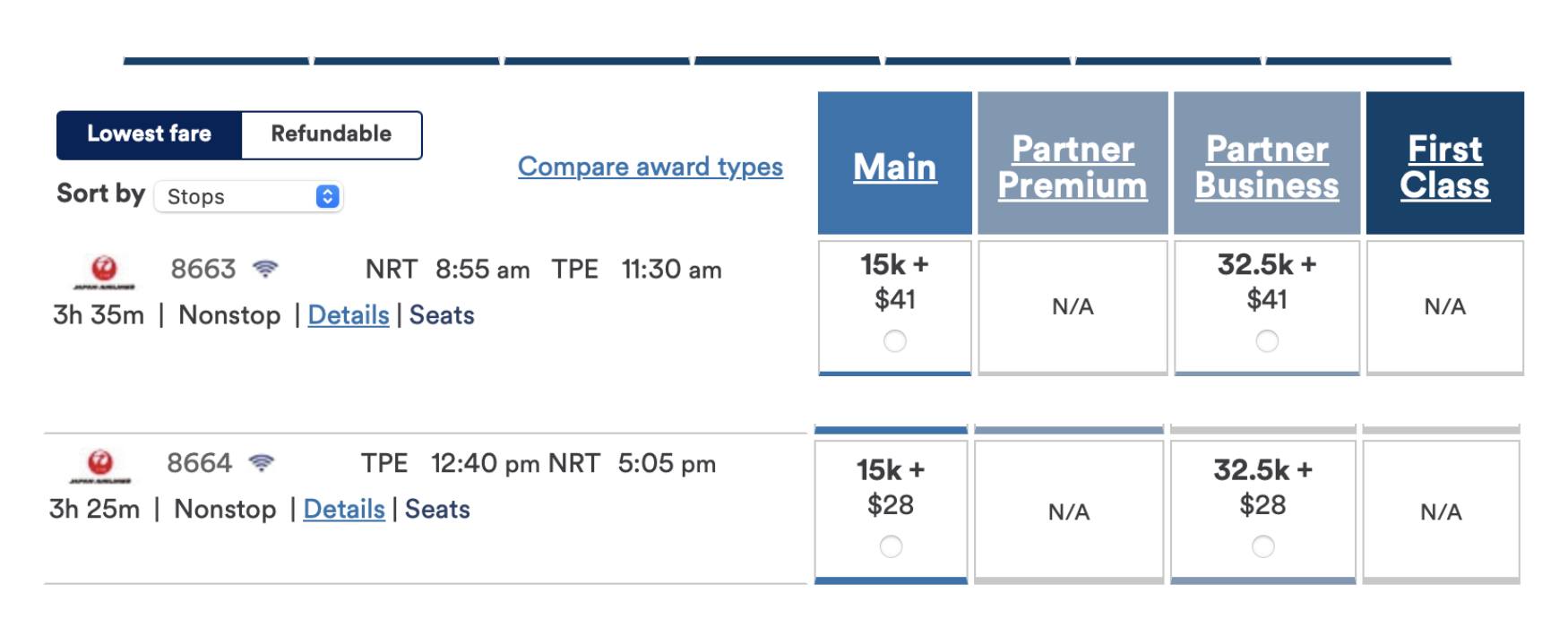View Seats for flight 8664
The width and height of the screenshot is (1568, 627).
tap(437, 510)
